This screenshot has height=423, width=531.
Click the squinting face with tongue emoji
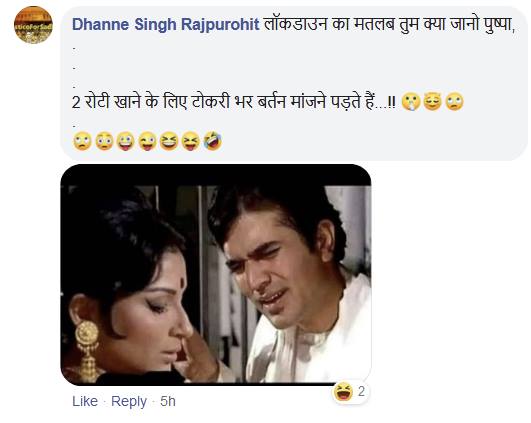point(191,141)
